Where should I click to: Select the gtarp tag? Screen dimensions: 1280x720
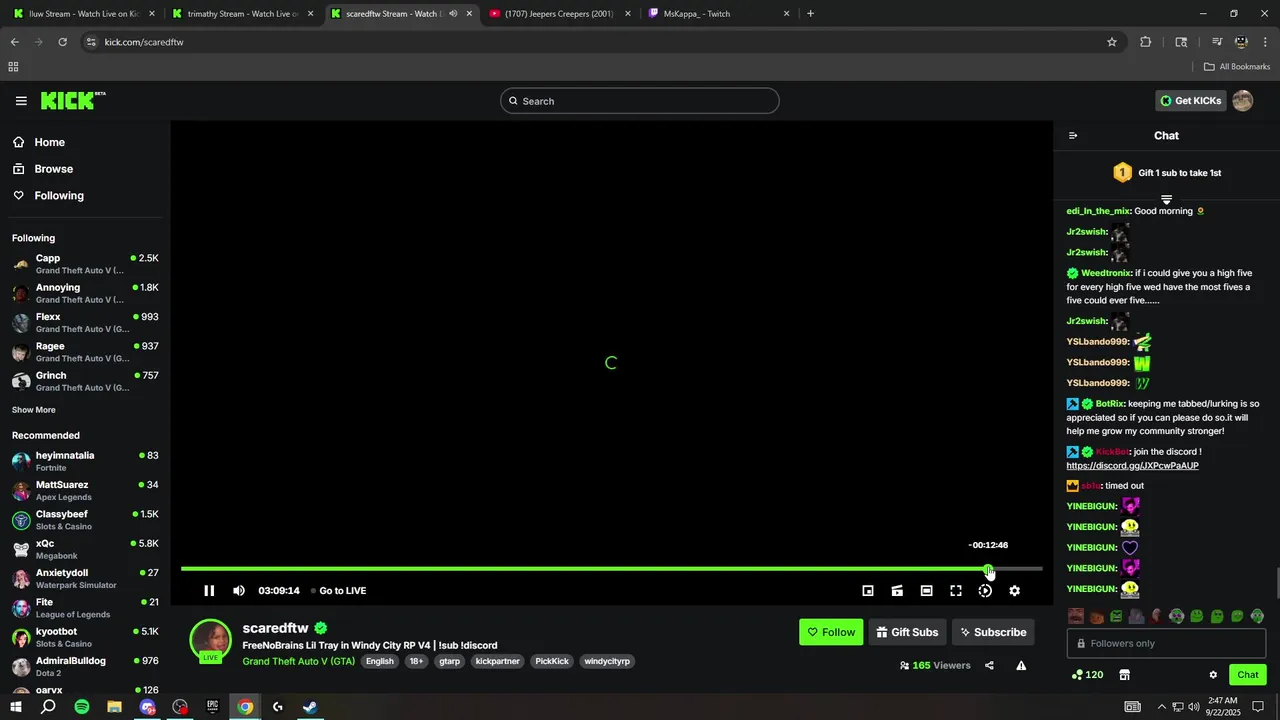point(449,661)
